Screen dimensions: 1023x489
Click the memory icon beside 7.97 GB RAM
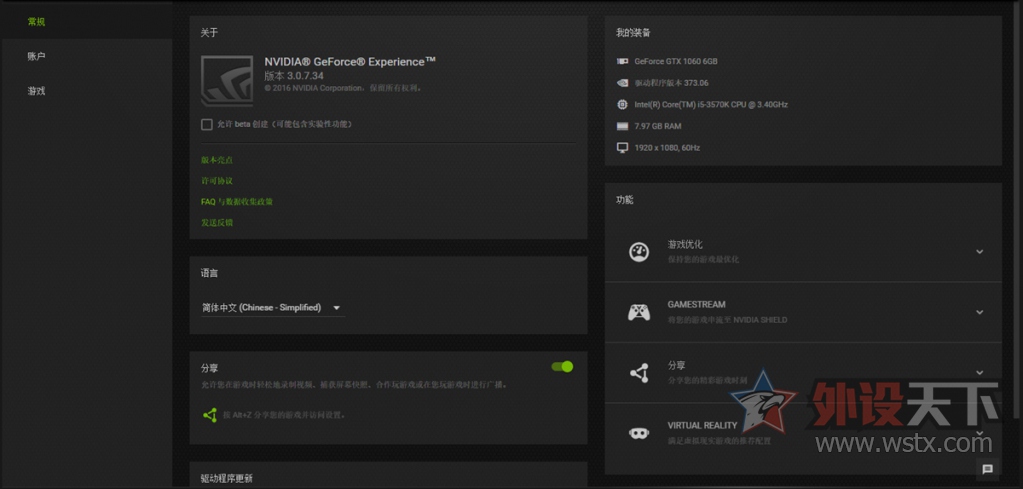tap(622, 126)
